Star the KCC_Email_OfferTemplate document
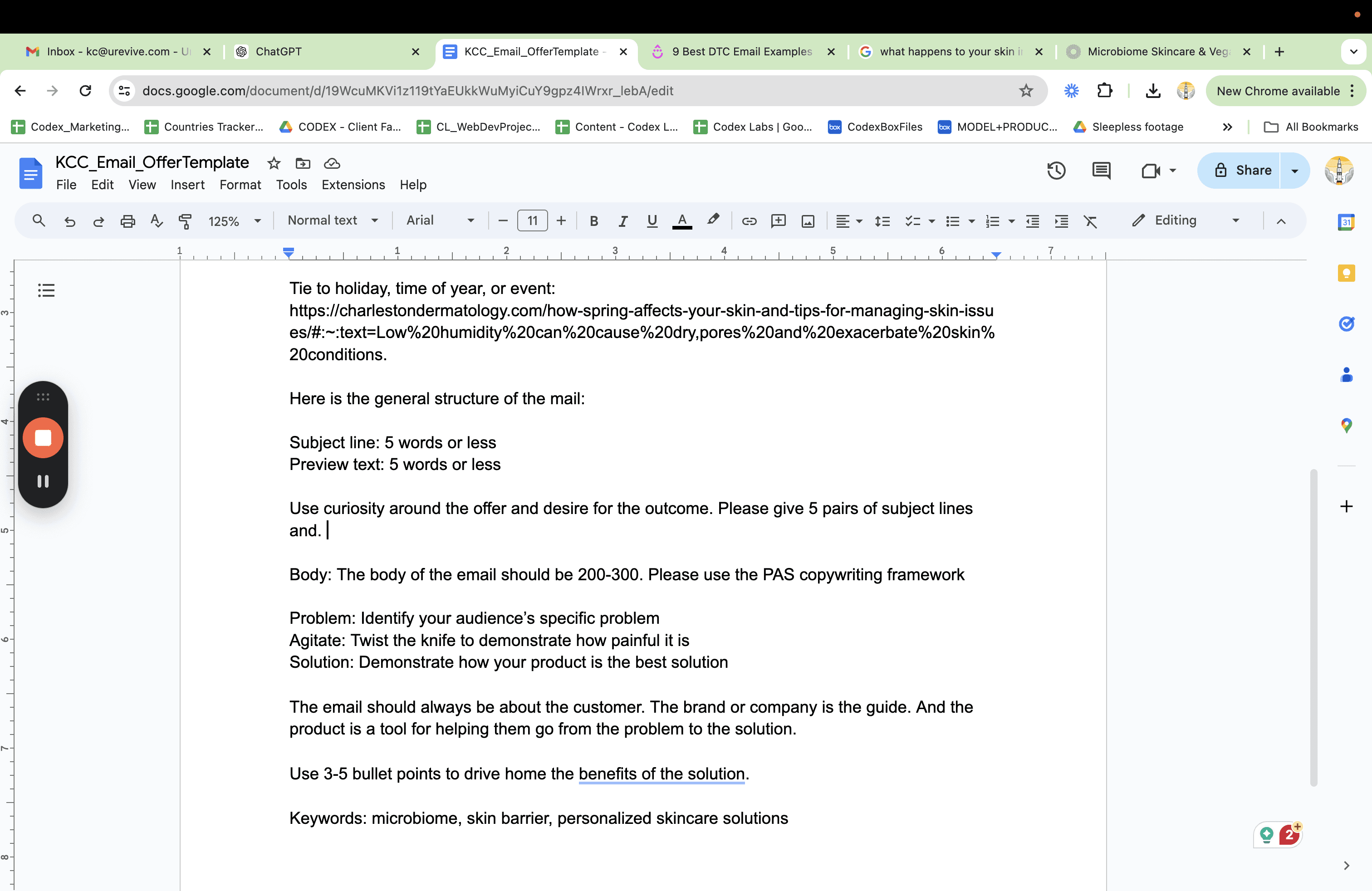Image resolution: width=1372 pixels, height=891 pixels. 274,163
